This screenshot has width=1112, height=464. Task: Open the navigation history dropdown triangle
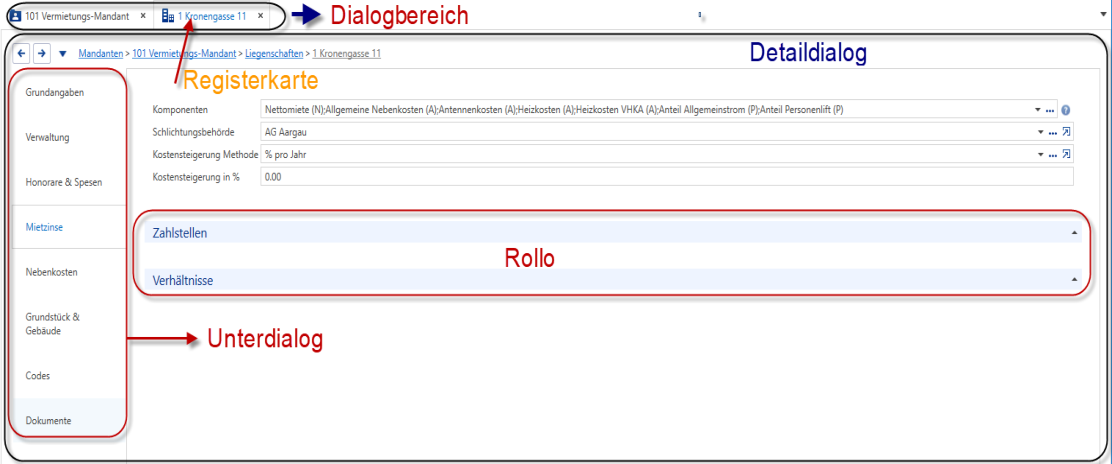click(62, 53)
